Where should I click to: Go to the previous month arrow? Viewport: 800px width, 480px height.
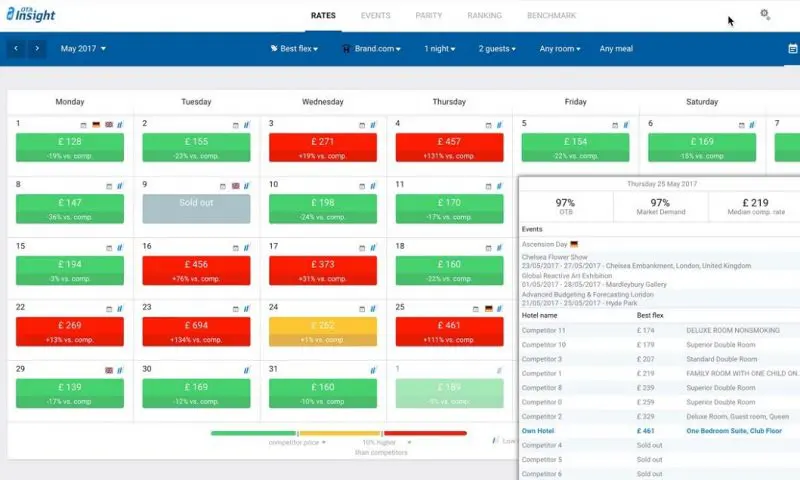click(16, 48)
